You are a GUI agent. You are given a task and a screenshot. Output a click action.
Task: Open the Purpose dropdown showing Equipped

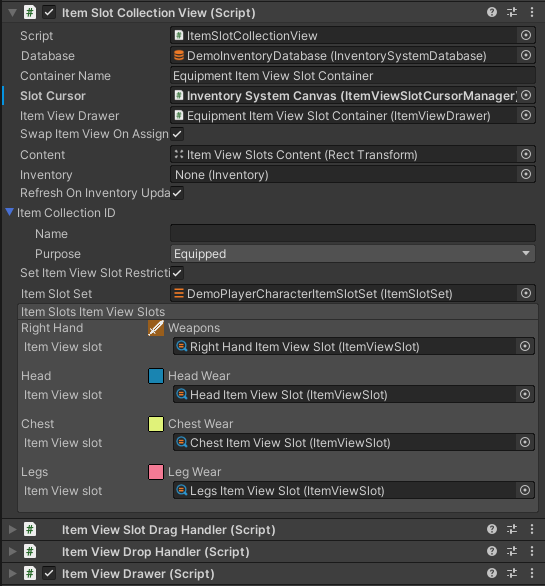click(x=352, y=254)
